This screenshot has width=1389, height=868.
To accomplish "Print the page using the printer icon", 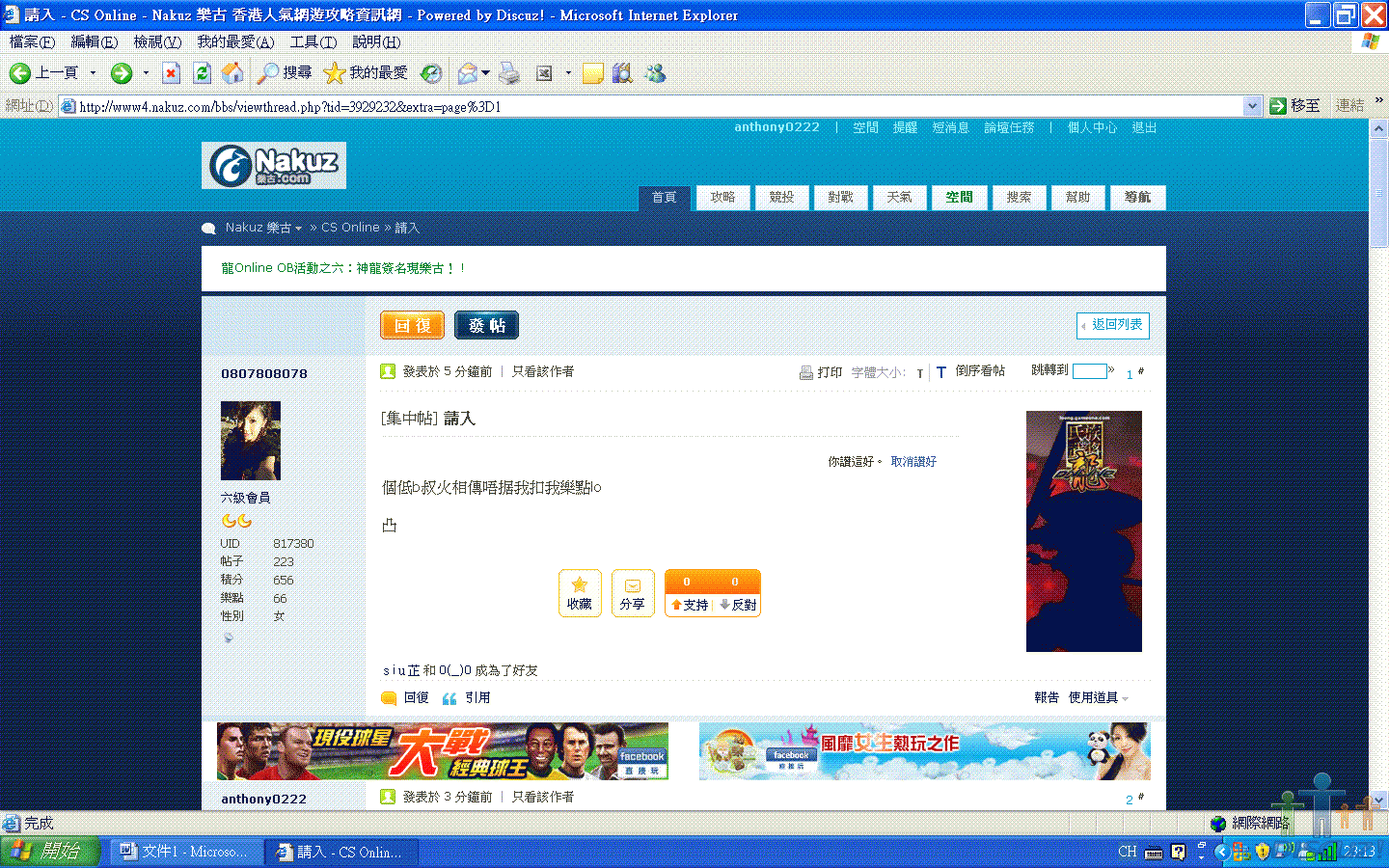I will point(509,73).
